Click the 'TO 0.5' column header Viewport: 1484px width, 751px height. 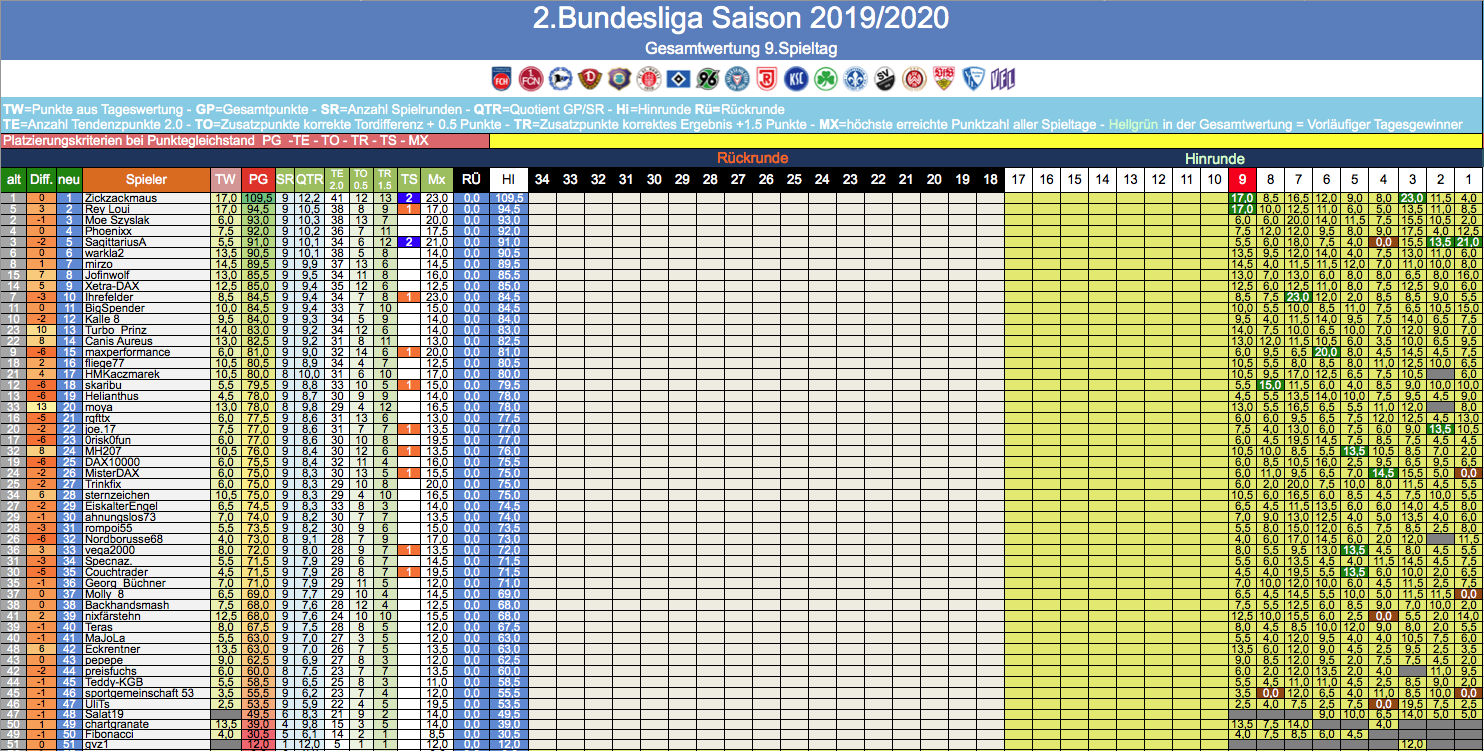click(361, 179)
